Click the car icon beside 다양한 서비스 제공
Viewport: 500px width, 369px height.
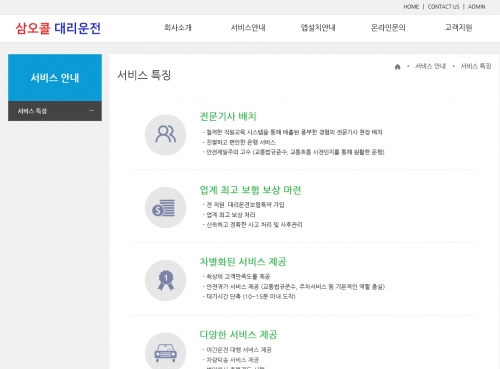click(x=166, y=352)
